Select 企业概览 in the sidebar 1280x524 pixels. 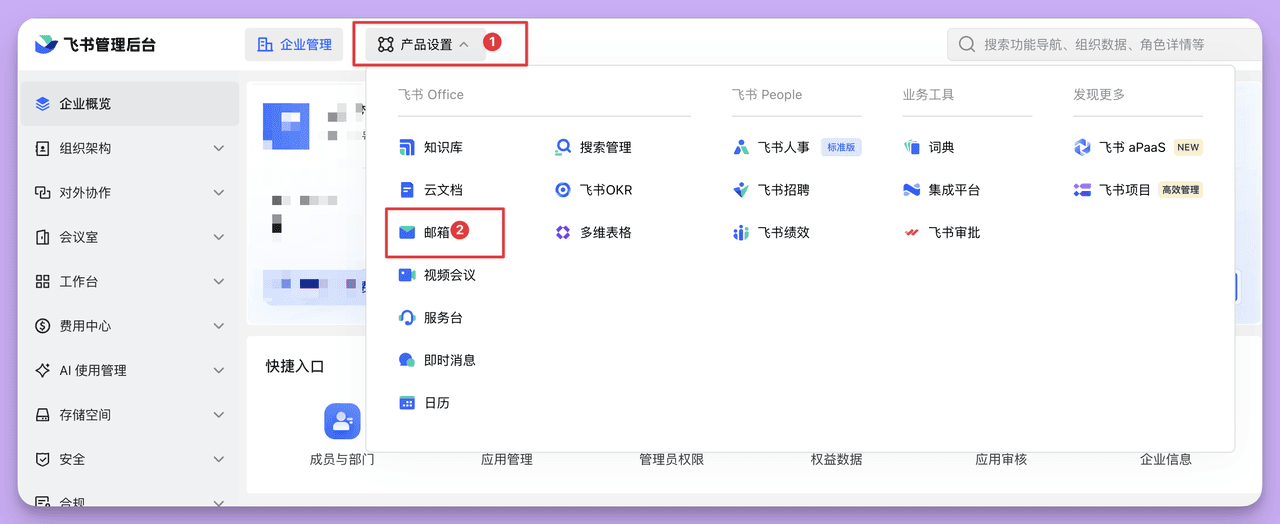tap(129, 104)
